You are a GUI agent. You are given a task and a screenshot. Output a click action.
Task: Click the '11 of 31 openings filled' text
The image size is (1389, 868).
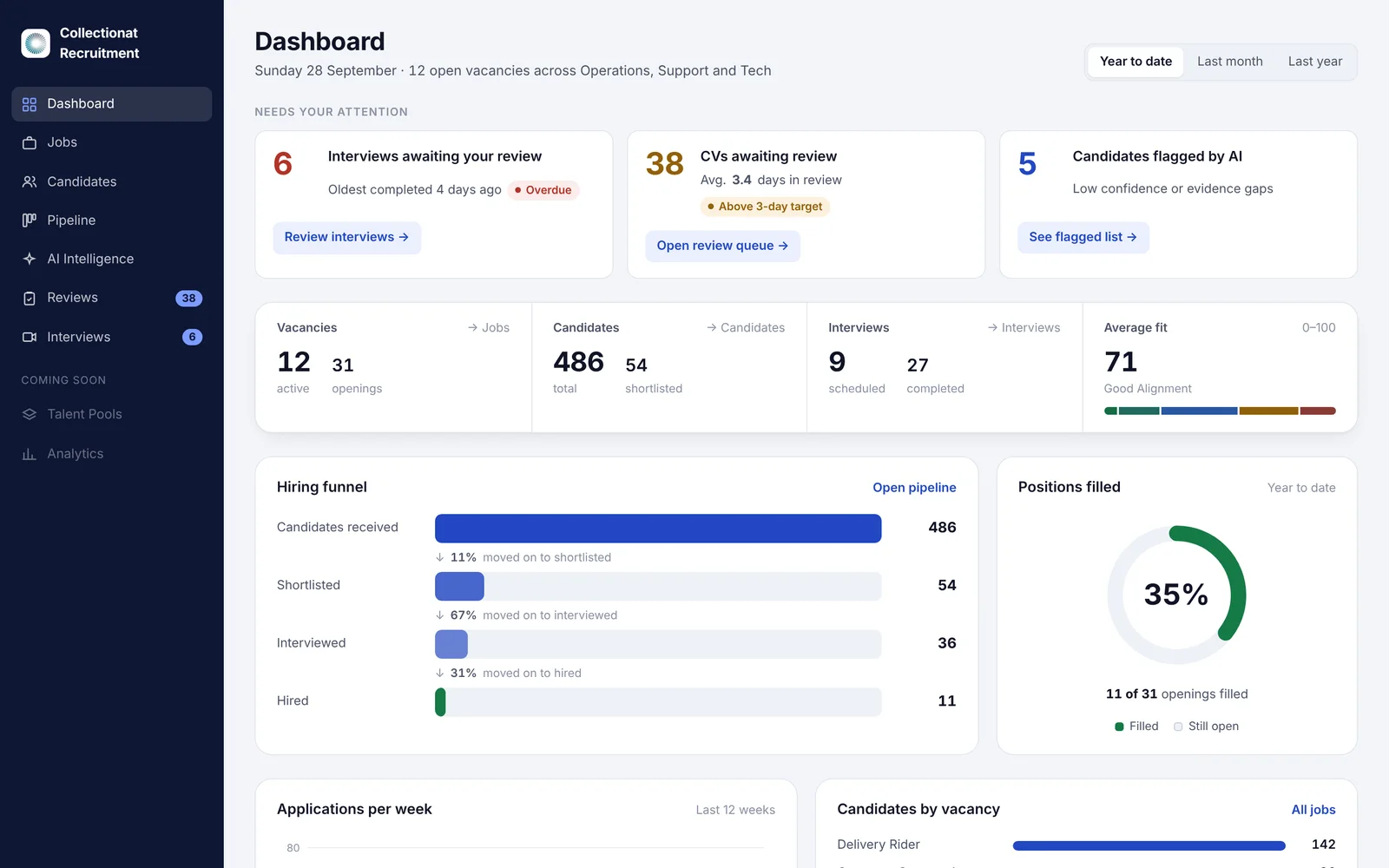pyautogui.click(x=1176, y=694)
